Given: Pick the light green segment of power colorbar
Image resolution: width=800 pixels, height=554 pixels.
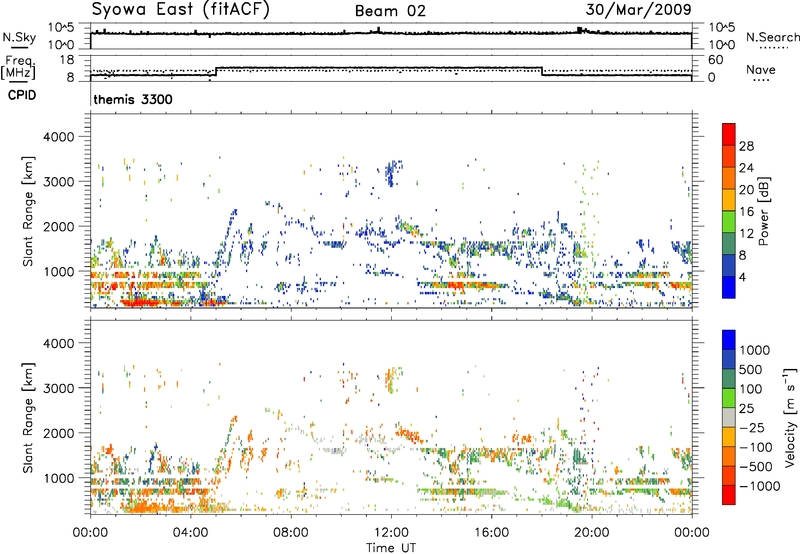Looking at the screenshot, I should 729,222.
